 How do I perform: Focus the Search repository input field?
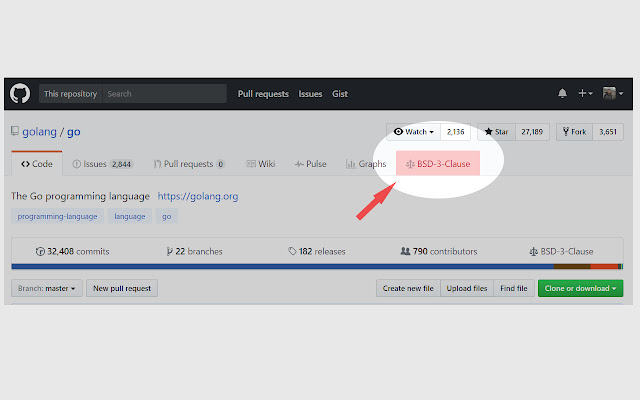[x=164, y=93]
